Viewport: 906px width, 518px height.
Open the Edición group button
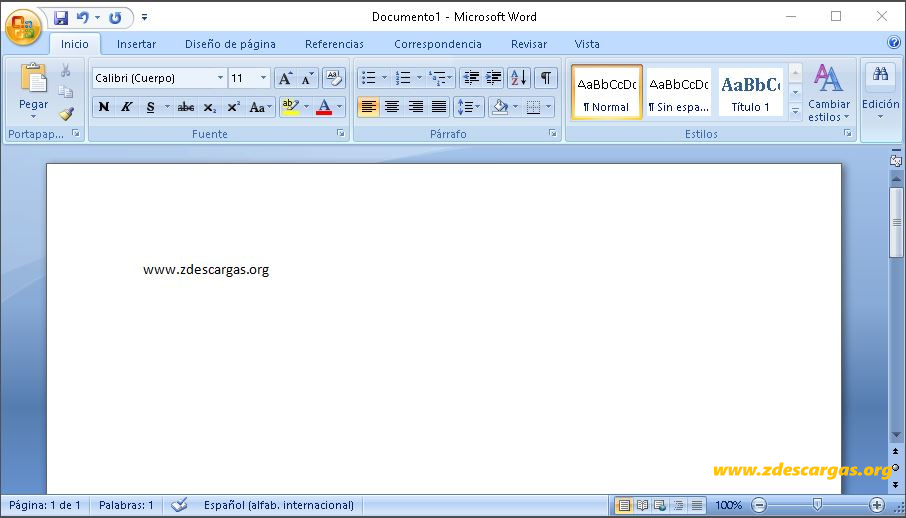point(881,92)
